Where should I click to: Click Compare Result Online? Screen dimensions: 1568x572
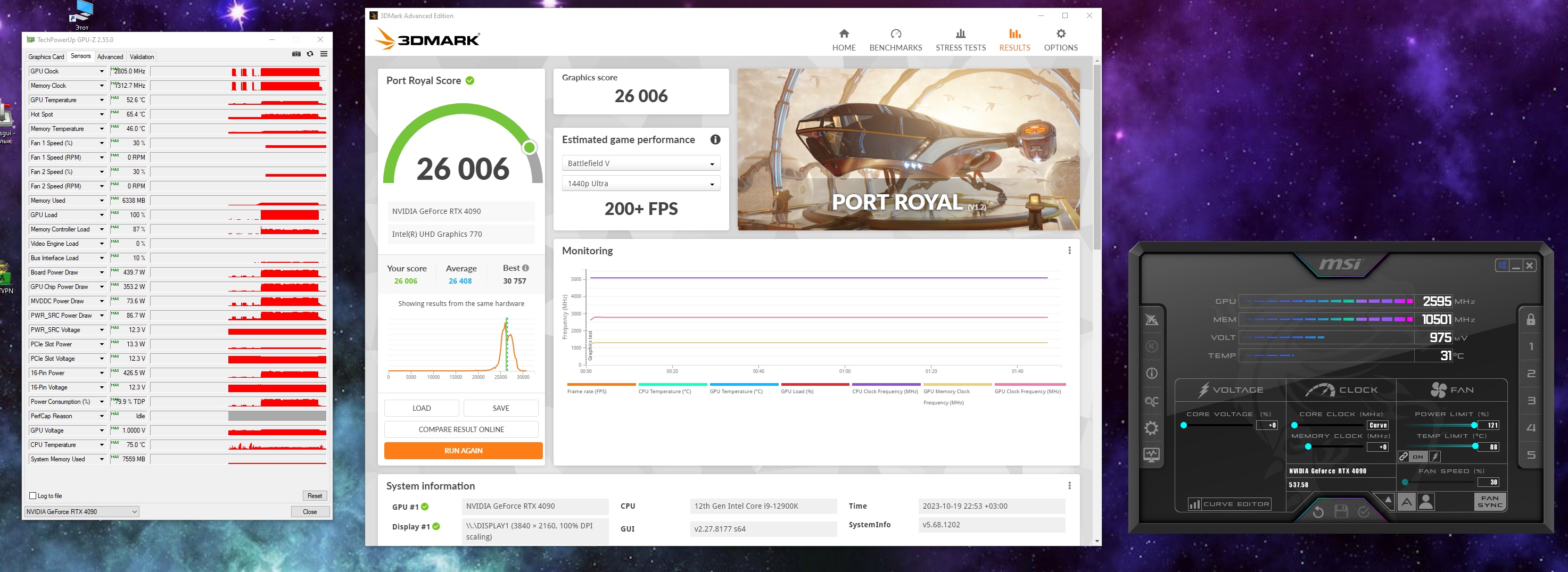(x=461, y=429)
